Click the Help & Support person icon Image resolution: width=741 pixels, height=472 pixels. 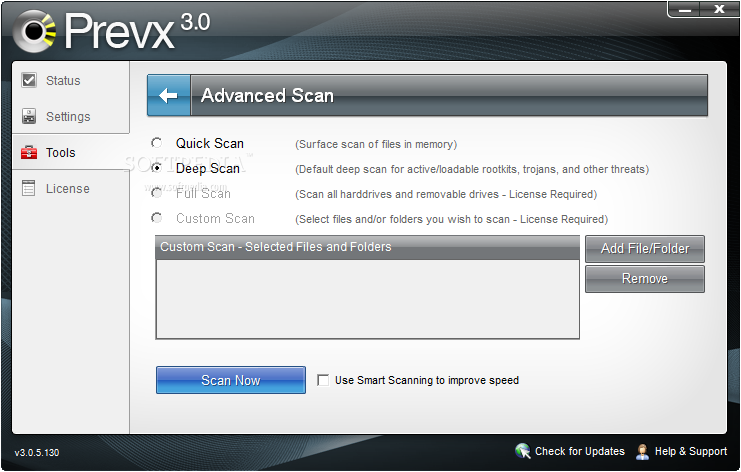(x=642, y=451)
